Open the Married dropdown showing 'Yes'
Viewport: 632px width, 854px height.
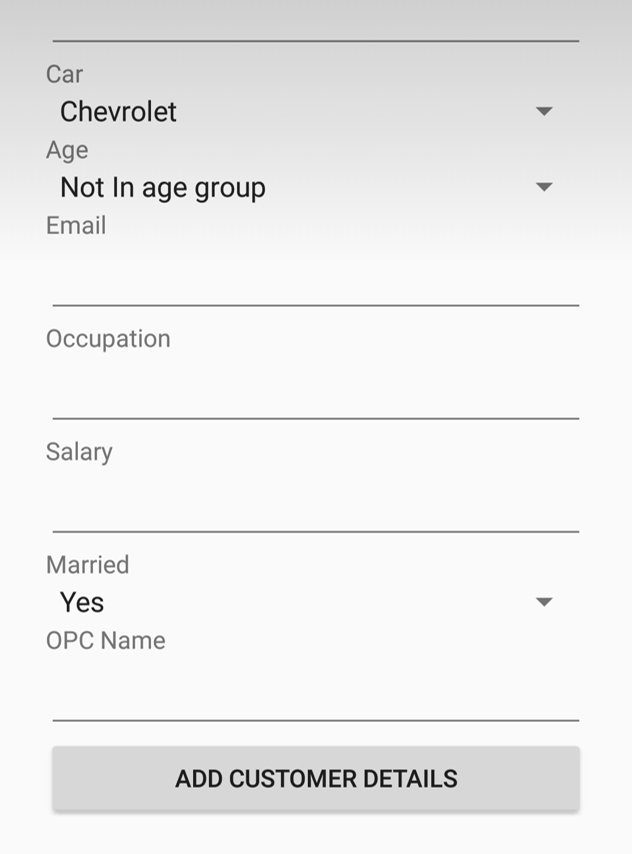(x=300, y=602)
